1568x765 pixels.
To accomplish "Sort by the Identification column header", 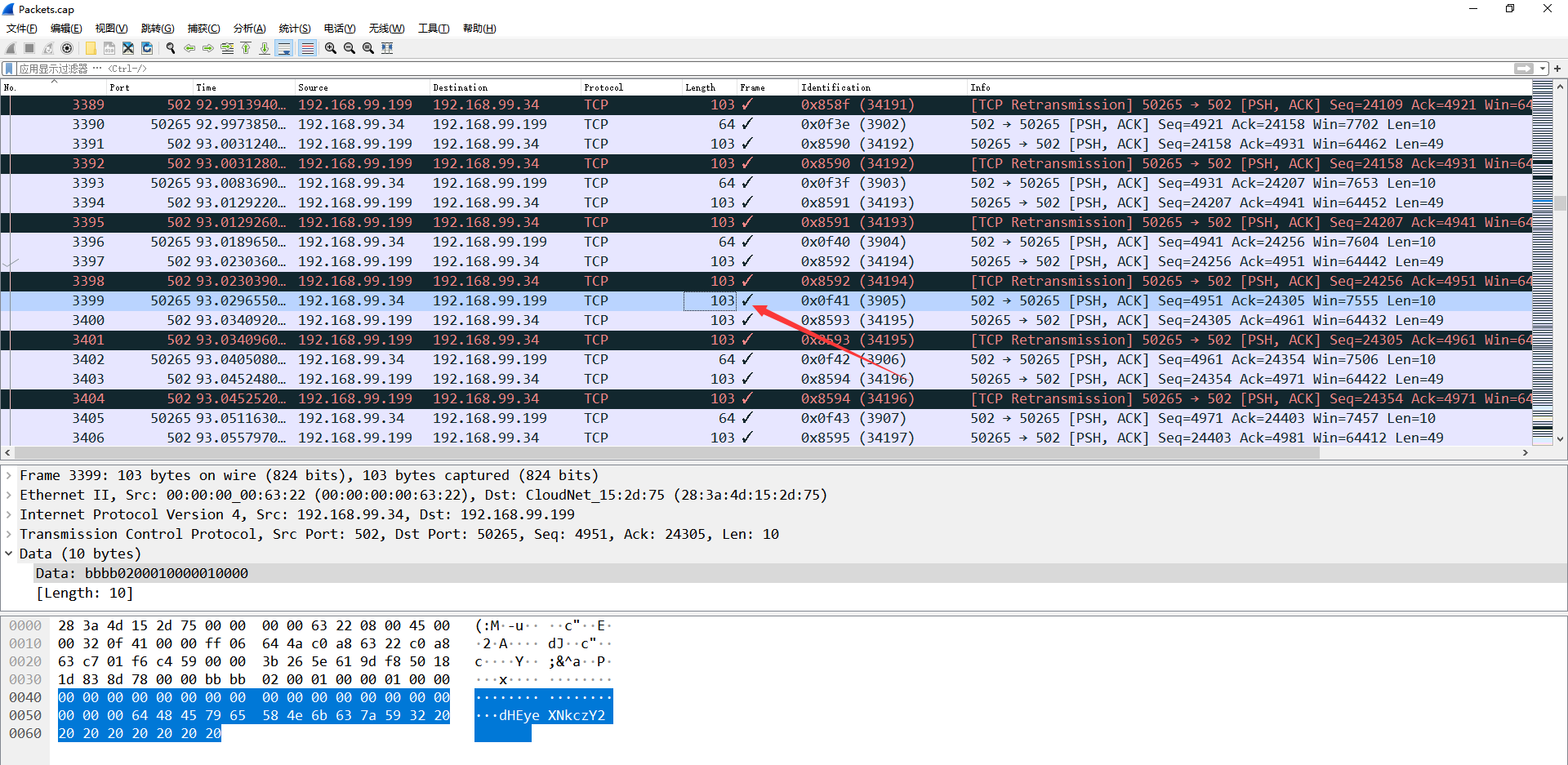I will click(883, 87).
